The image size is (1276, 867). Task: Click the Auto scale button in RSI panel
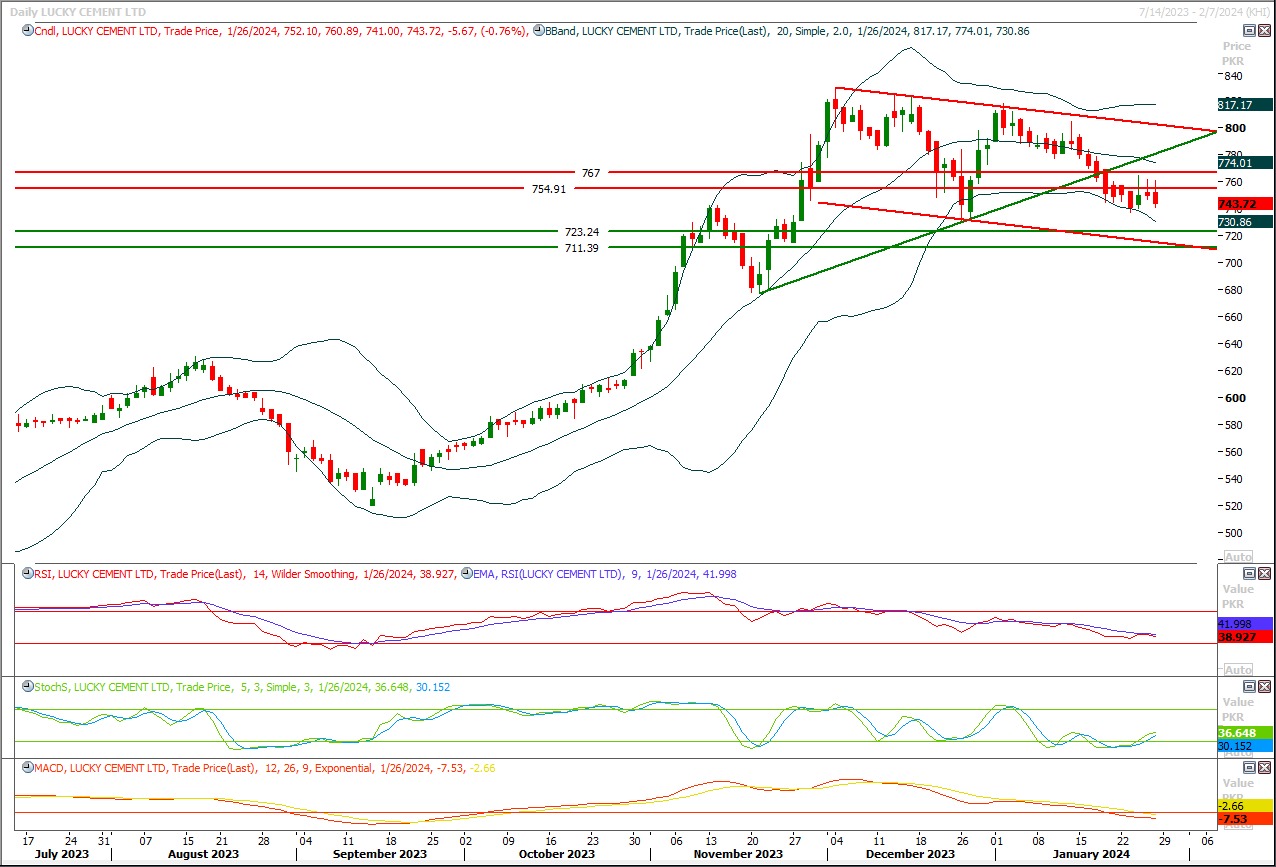point(1238,669)
